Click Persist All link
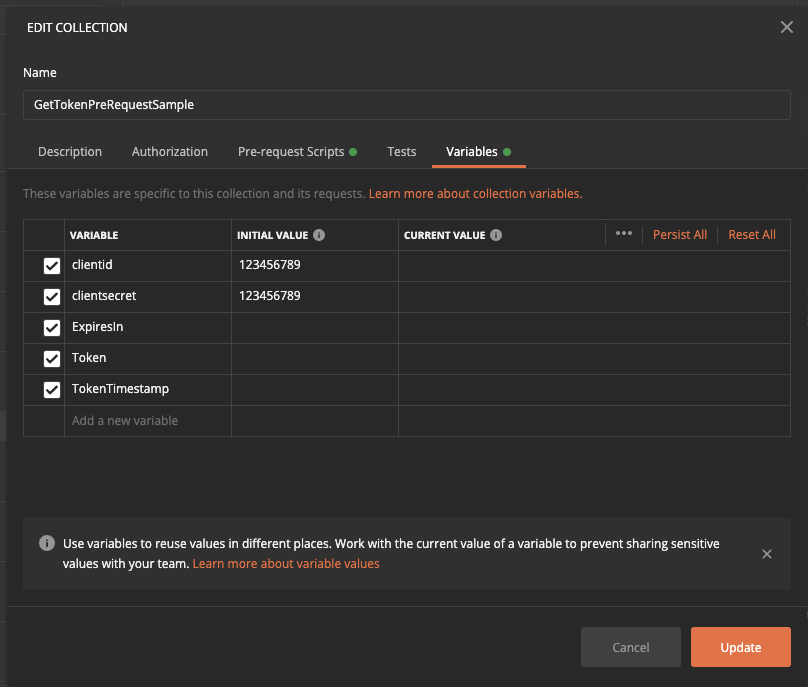808x687 pixels. tap(680, 235)
